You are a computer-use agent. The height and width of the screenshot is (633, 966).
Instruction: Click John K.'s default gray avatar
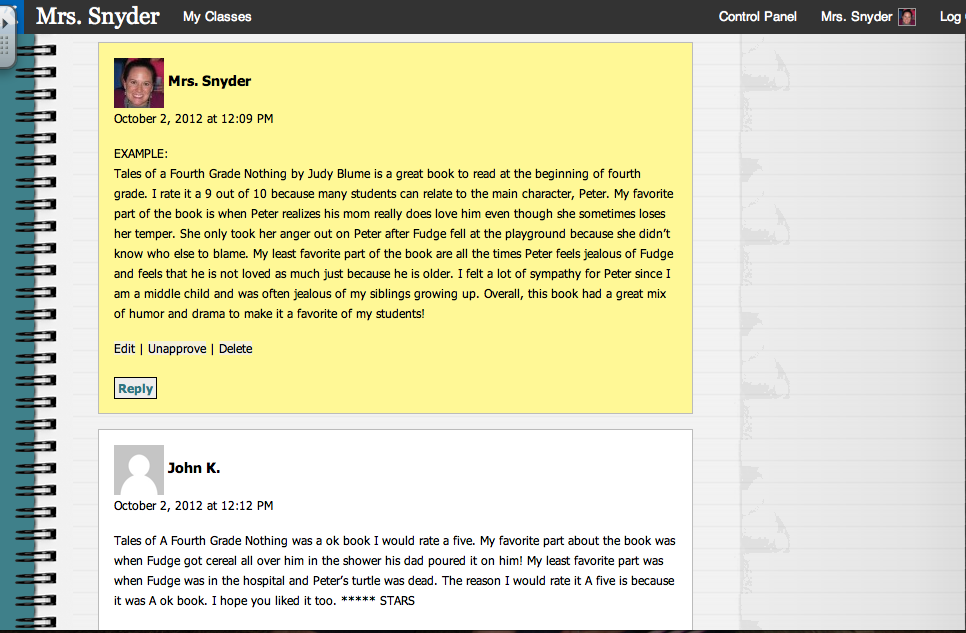click(139, 470)
